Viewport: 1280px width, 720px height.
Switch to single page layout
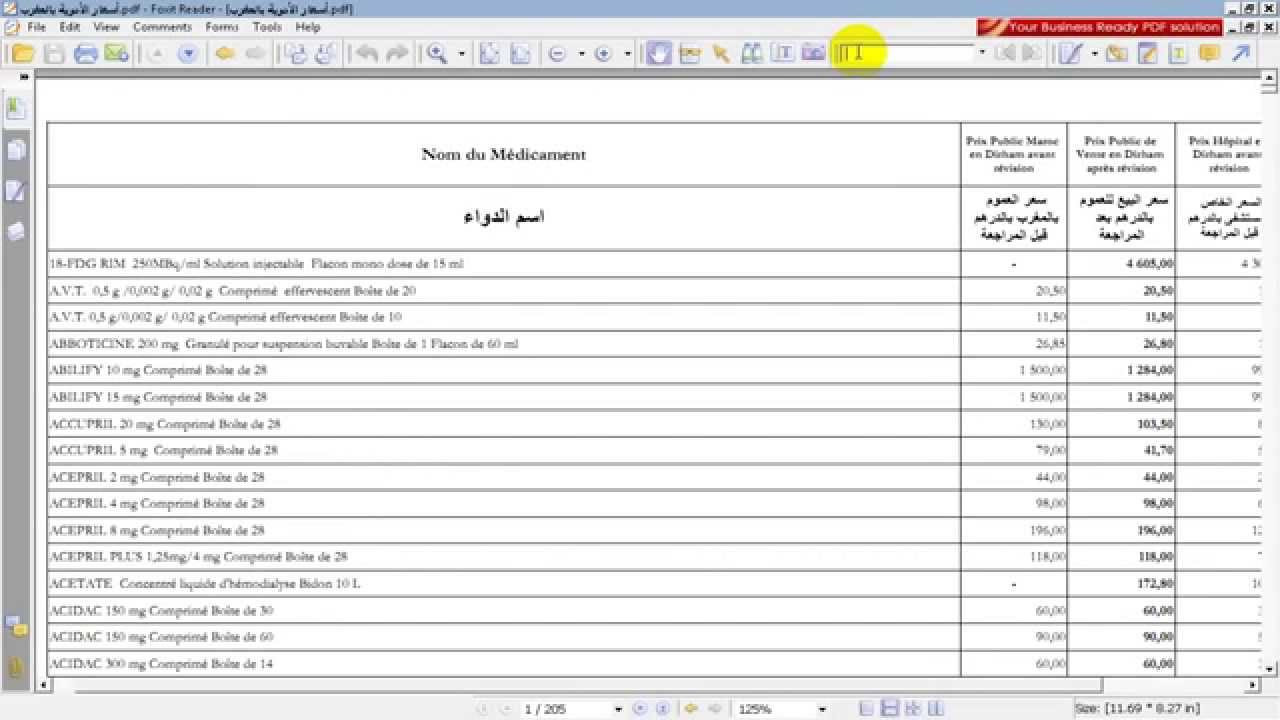(867, 709)
